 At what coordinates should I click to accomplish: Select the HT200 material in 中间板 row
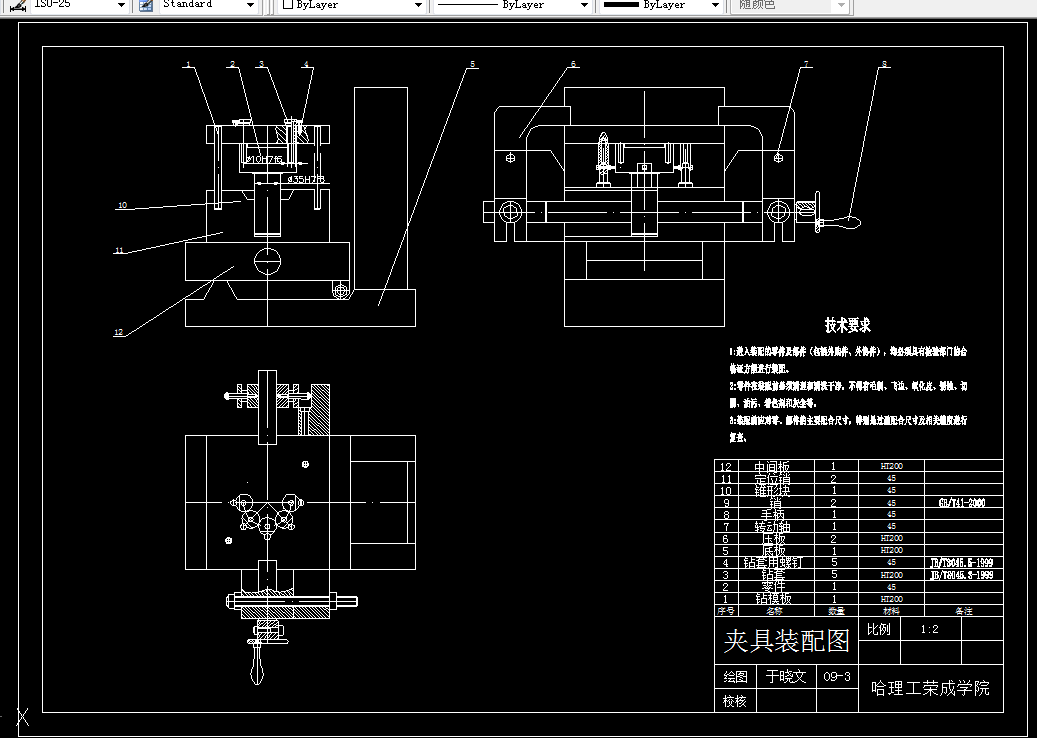click(x=892, y=466)
